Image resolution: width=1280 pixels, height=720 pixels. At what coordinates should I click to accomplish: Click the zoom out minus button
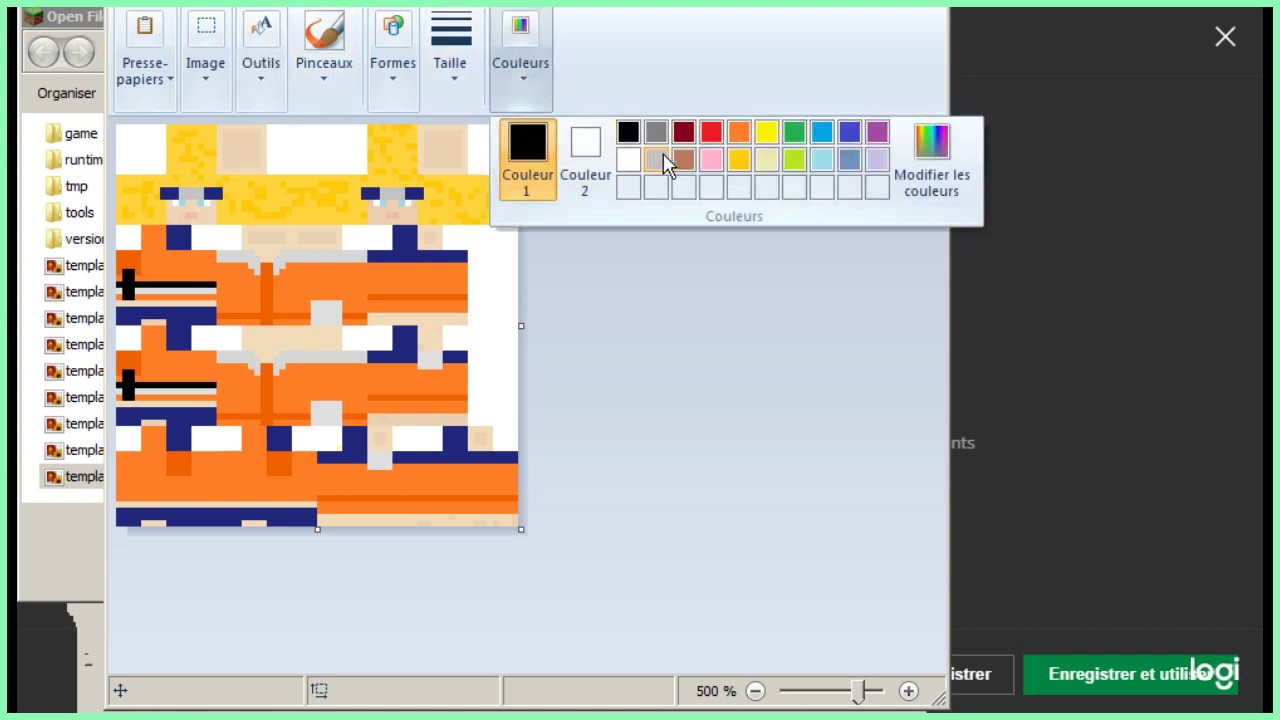(756, 691)
